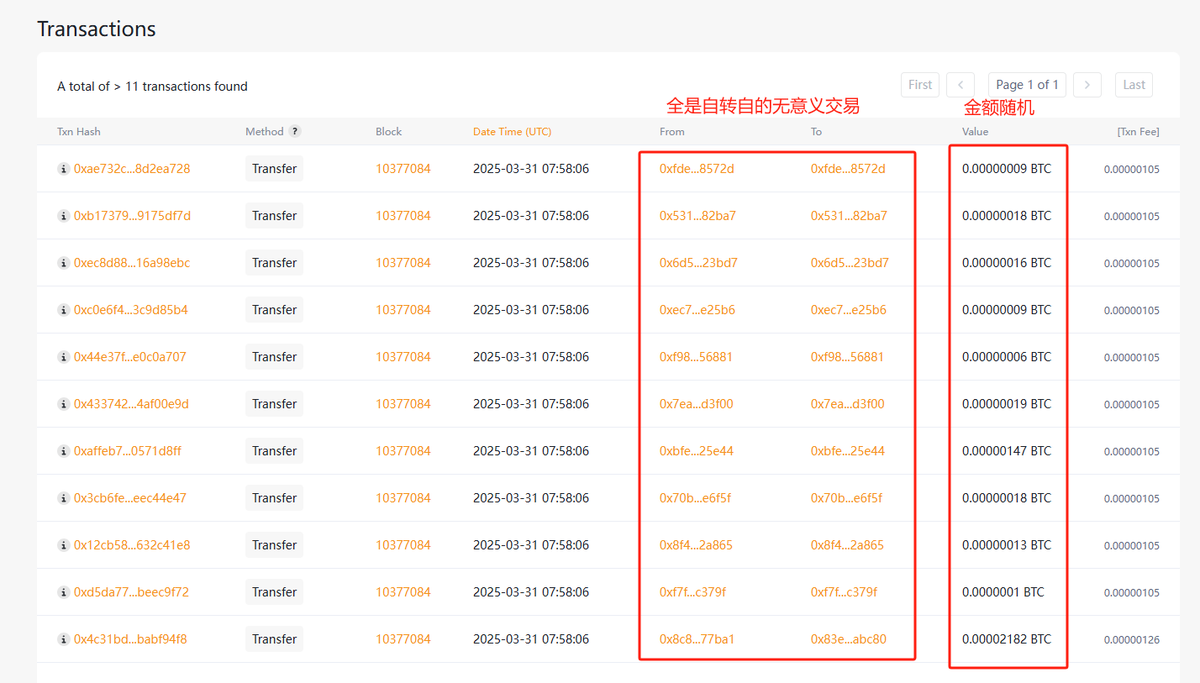Open transaction 0xae732c...8d2ea728
The height and width of the screenshot is (683, 1200).
[x=132, y=169]
